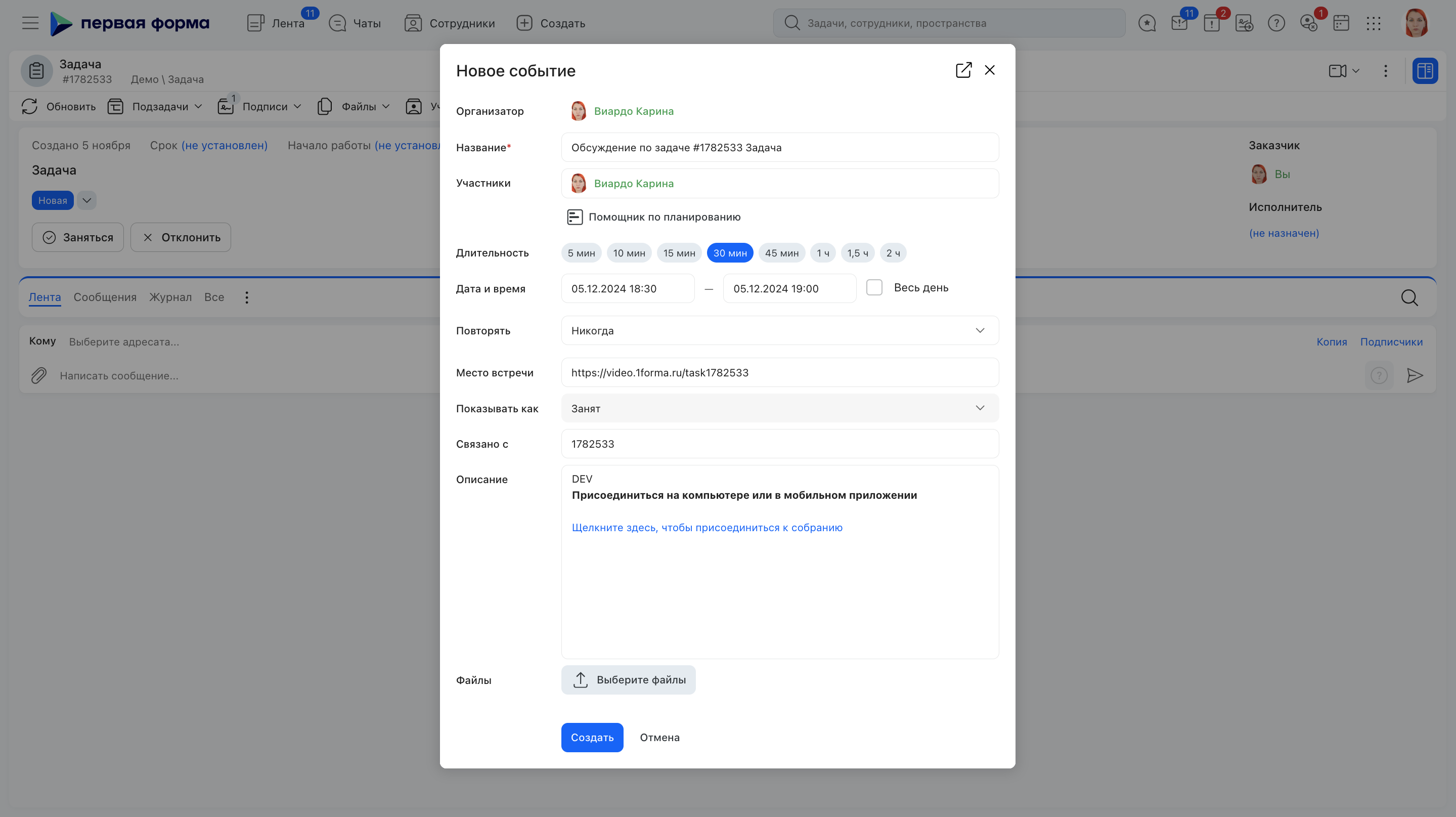
Task: Open the calendar icon in header
Action: pos(1341,23)
